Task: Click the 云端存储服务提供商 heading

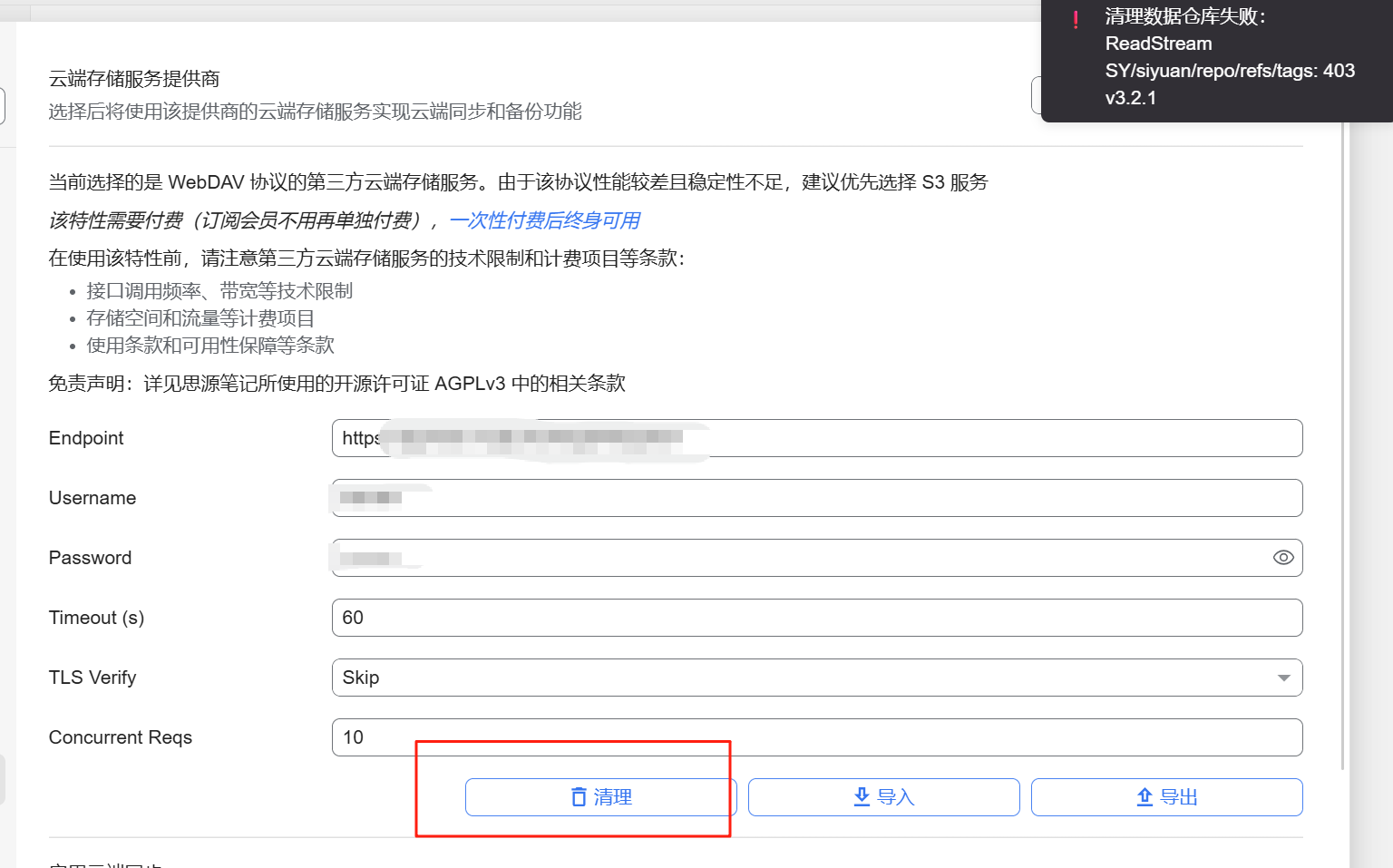Action: coord(134,79)
